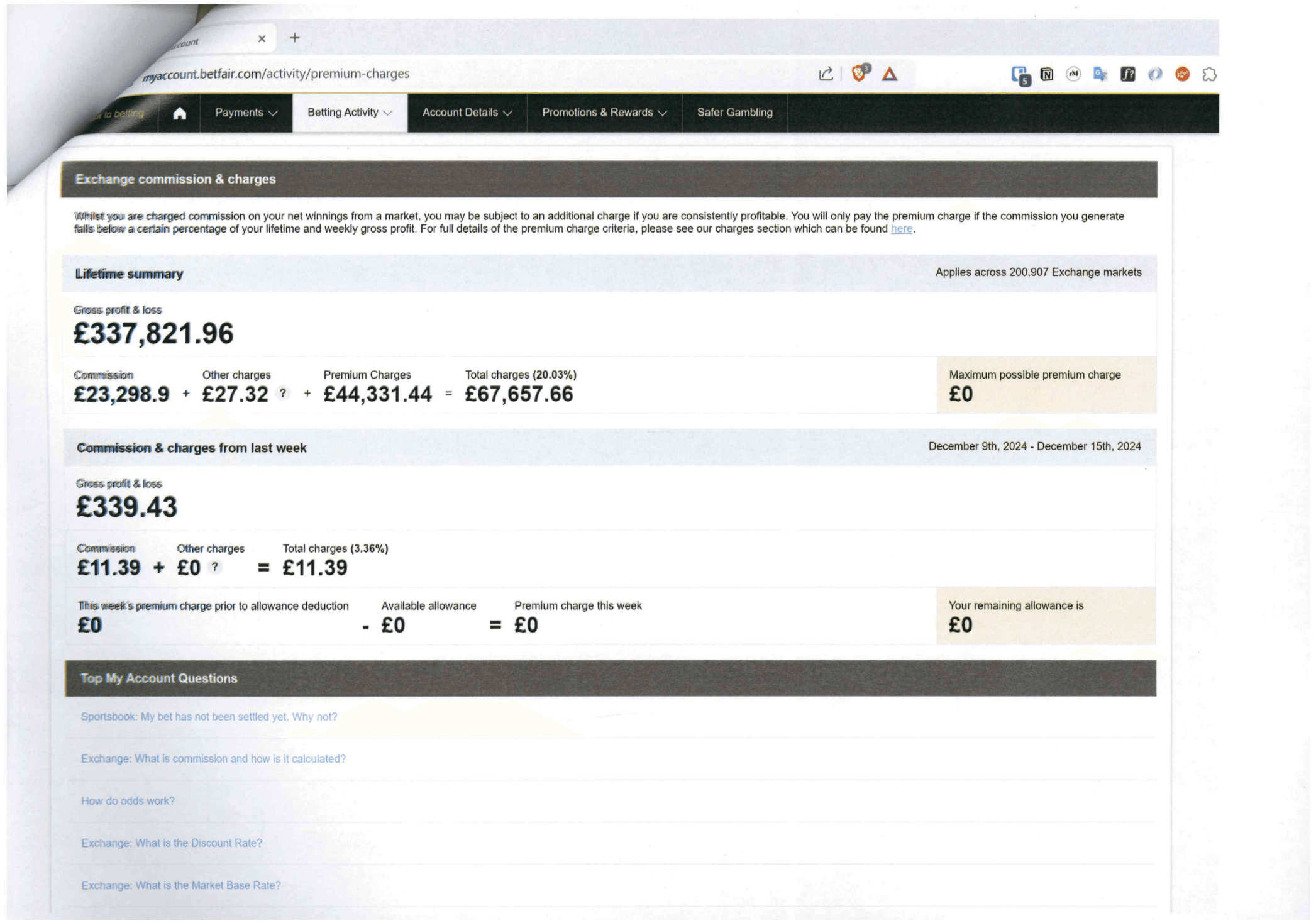1316x923 pixels.
Task: Open the Google Translate extension
Action: tap(1100, 74)
